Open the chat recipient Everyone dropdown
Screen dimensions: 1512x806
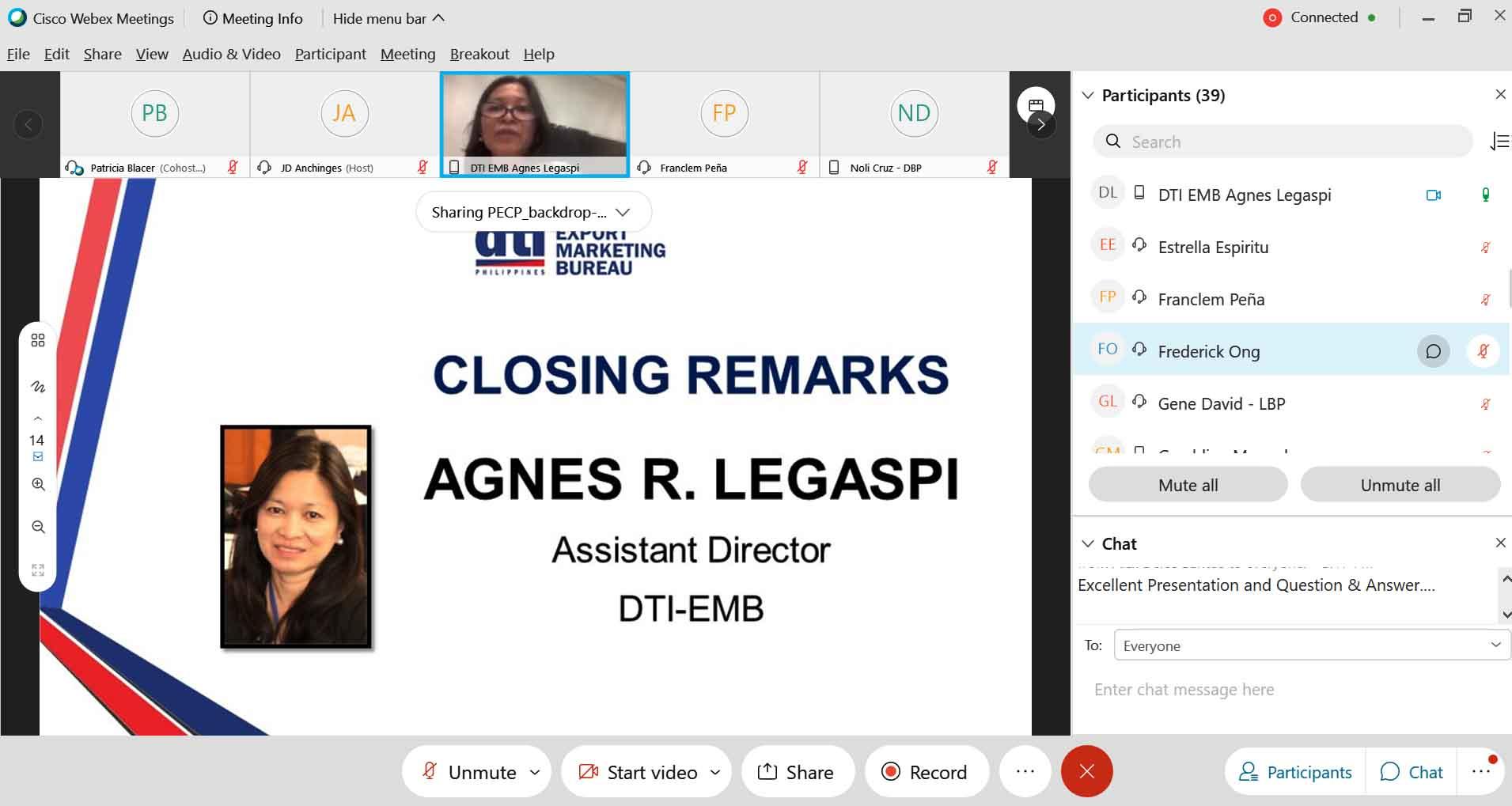[x=1312, y=645]
